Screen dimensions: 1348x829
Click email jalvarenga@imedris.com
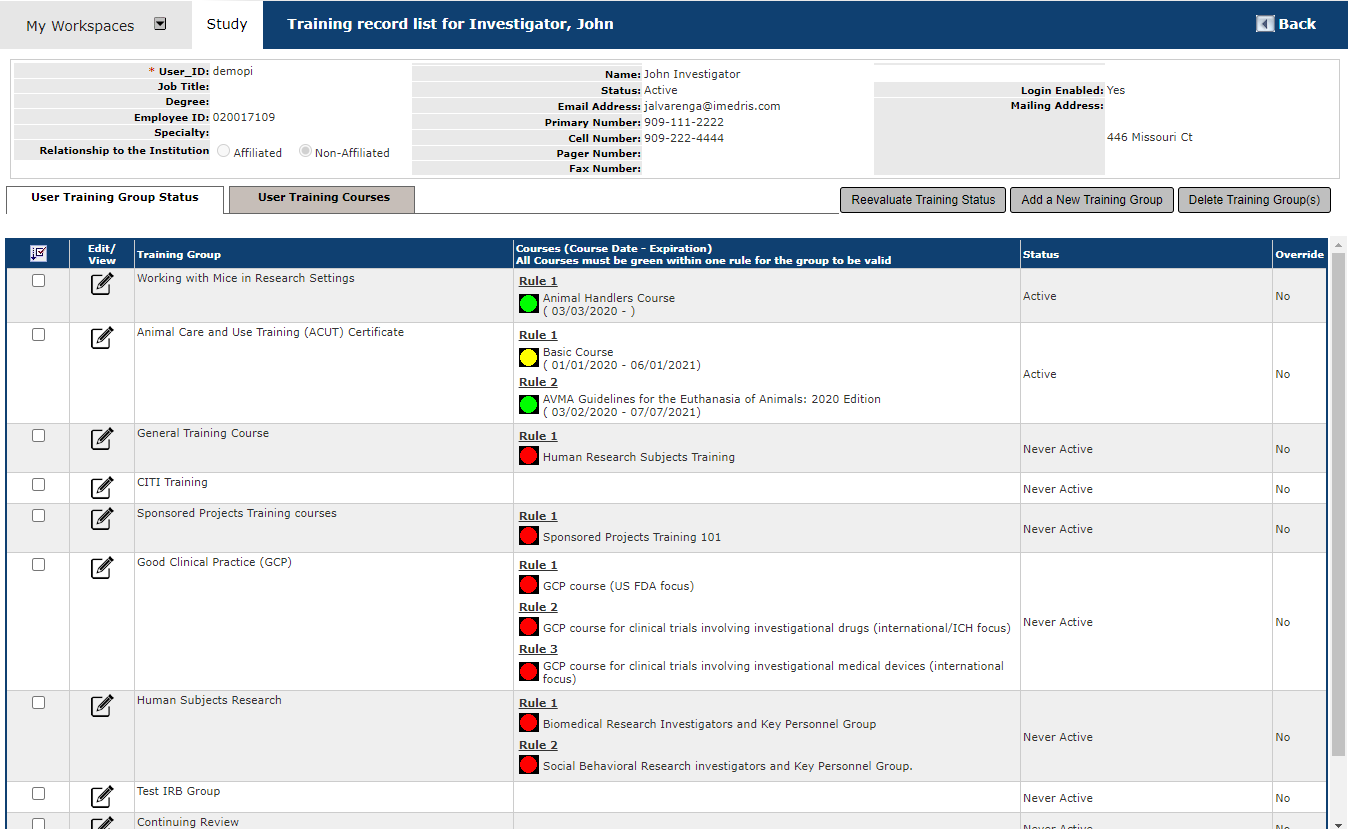click(x=712, y=106)
